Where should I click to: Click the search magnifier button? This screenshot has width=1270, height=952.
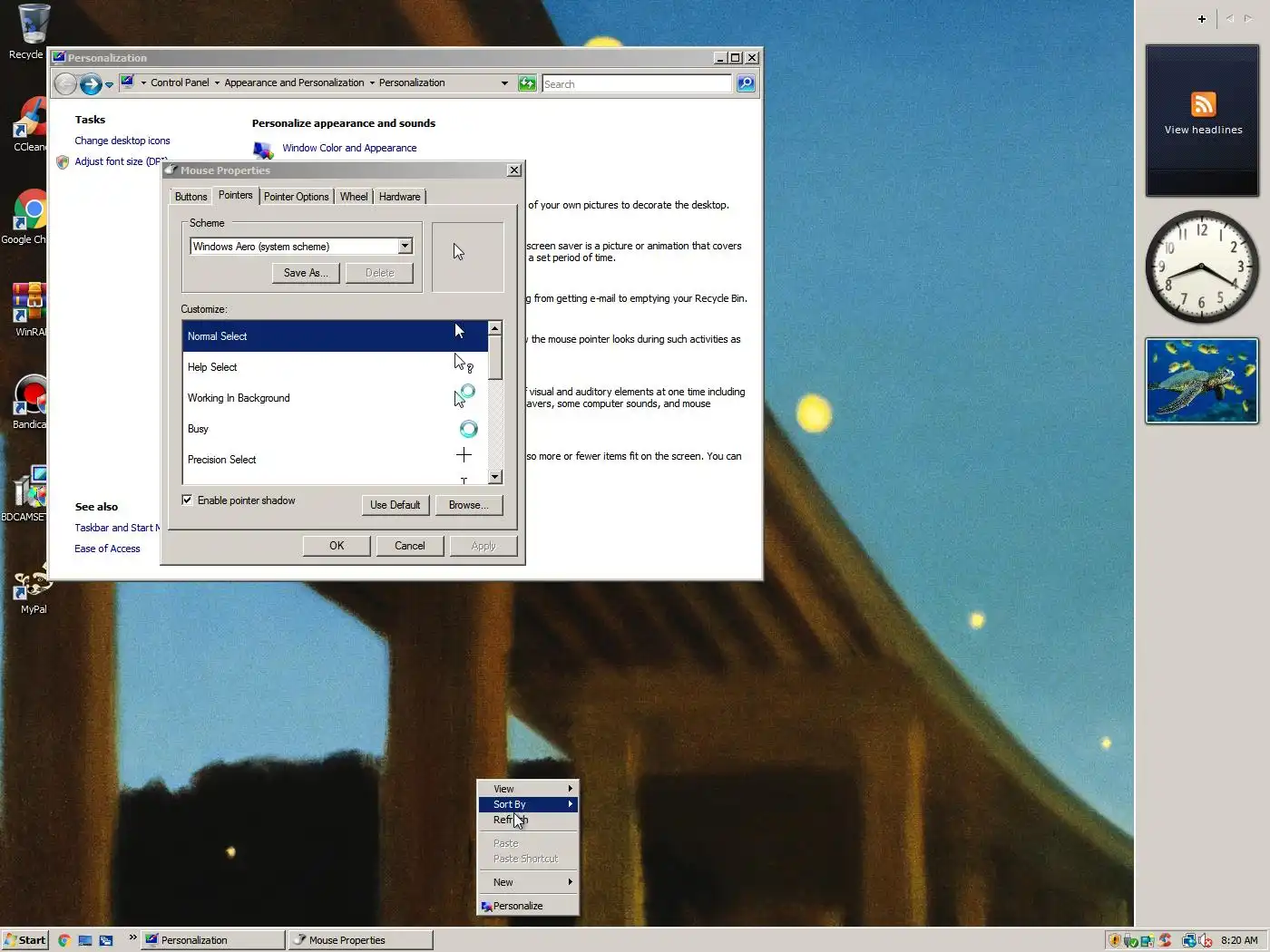[746, 83]
